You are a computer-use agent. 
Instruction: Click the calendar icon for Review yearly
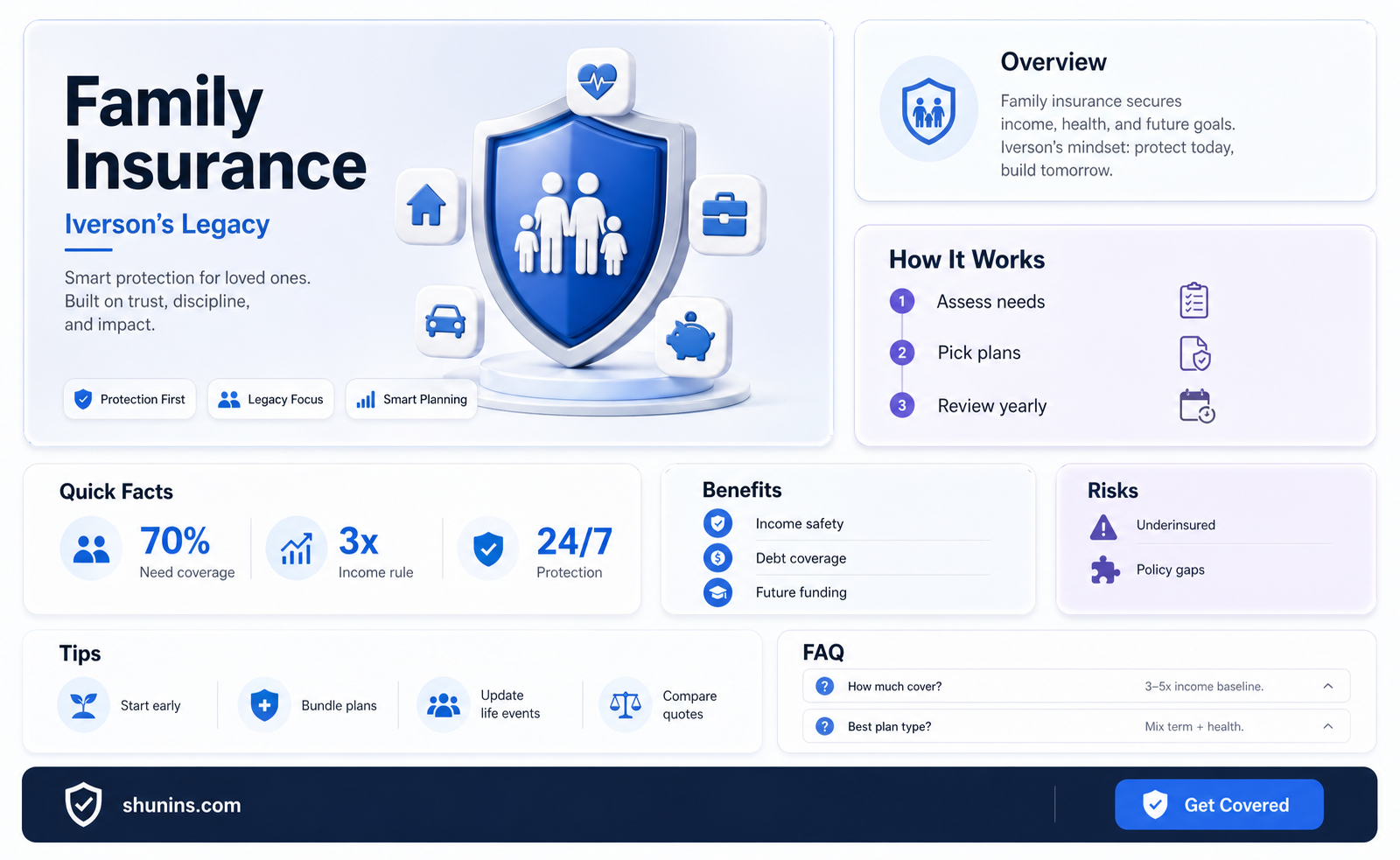pos(1196,406)
